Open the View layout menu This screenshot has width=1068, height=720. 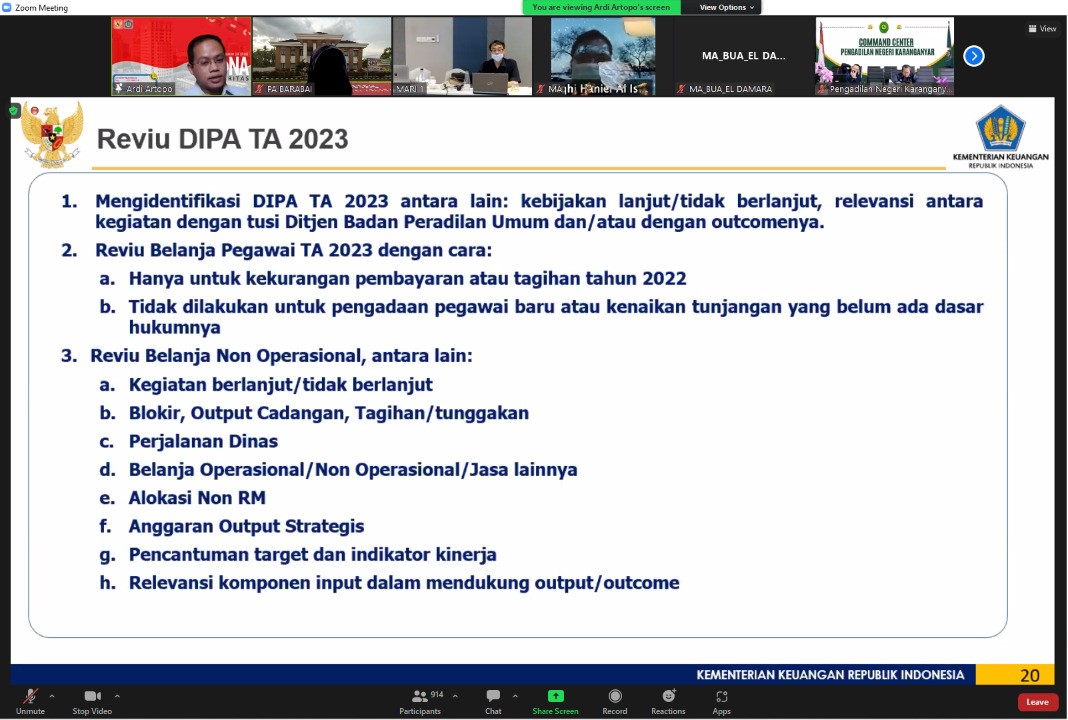click(x=1042, y=29)
